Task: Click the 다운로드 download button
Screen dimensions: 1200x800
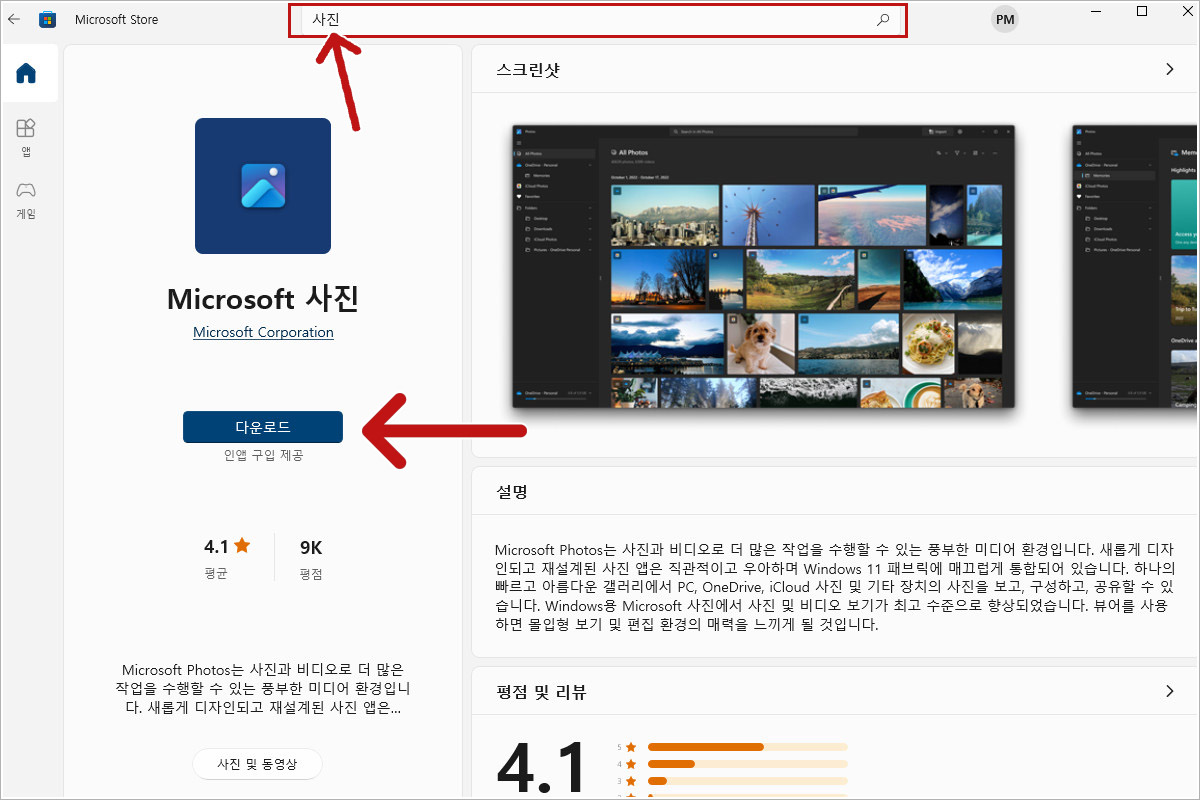Action: (x=263, y=427)
